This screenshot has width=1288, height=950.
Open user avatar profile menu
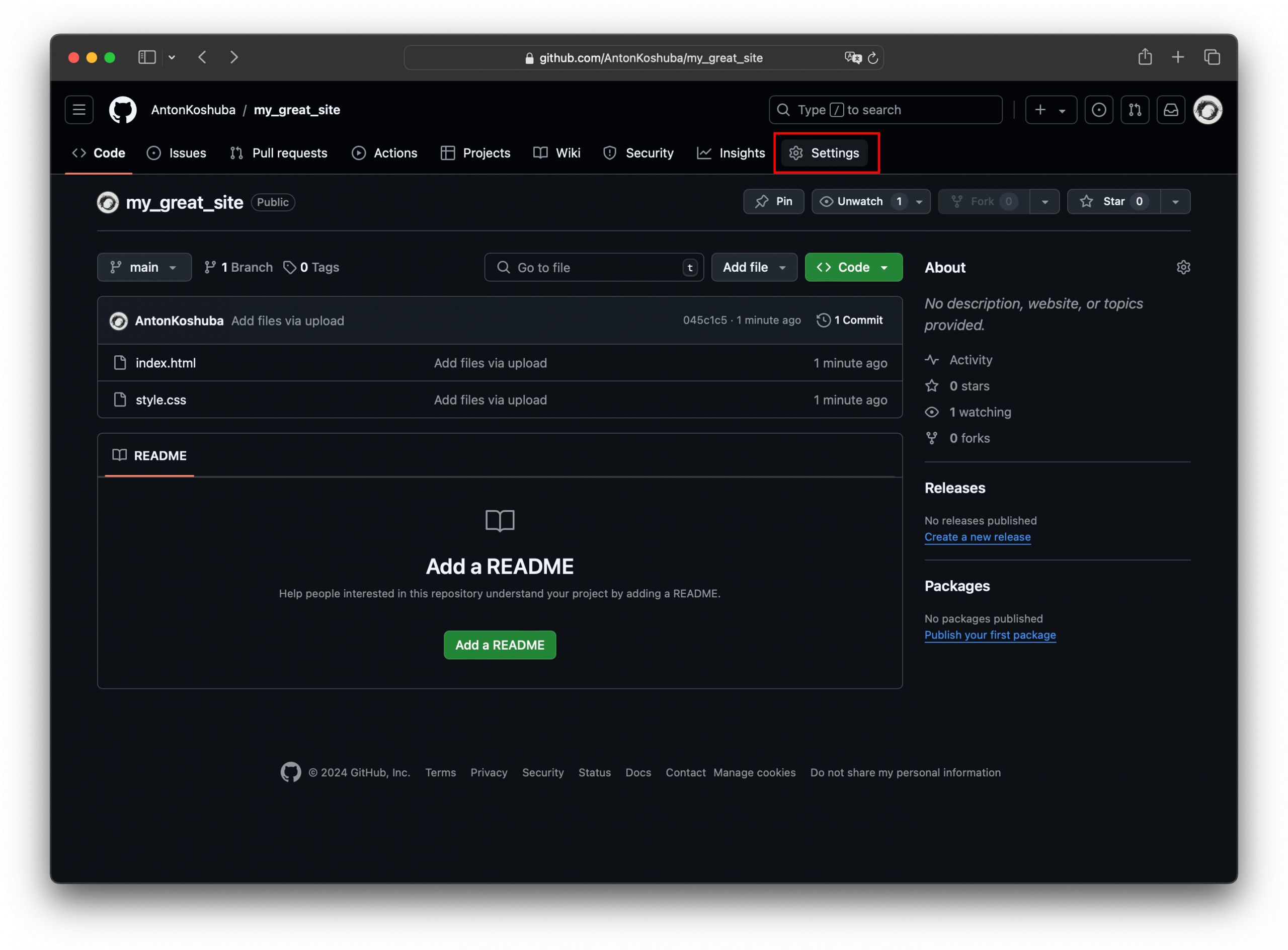click(x=1207, y=110)
